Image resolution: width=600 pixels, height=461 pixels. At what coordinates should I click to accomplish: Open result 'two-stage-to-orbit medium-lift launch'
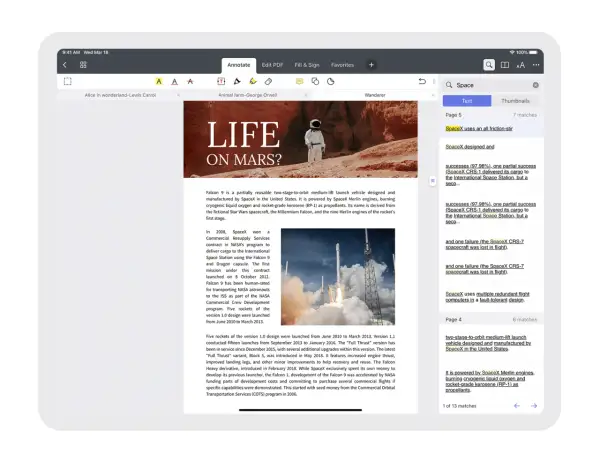(x=488, y=343)
